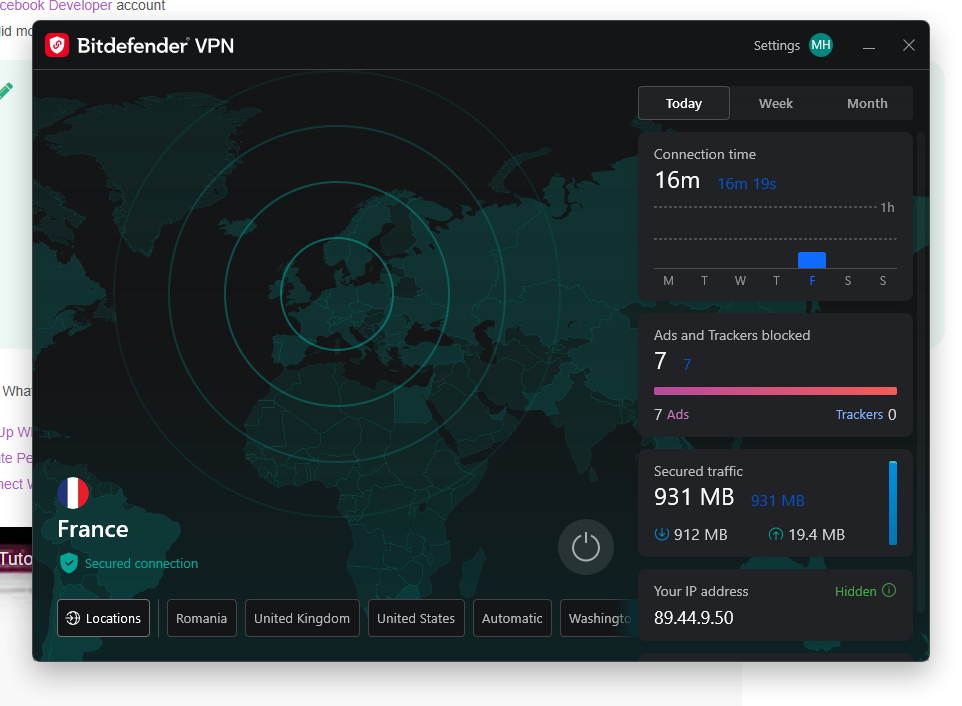Viewport: 962px width, 706px height.
Task: Select the United Kingdom quick location
Action: click(x=302, y=618)
